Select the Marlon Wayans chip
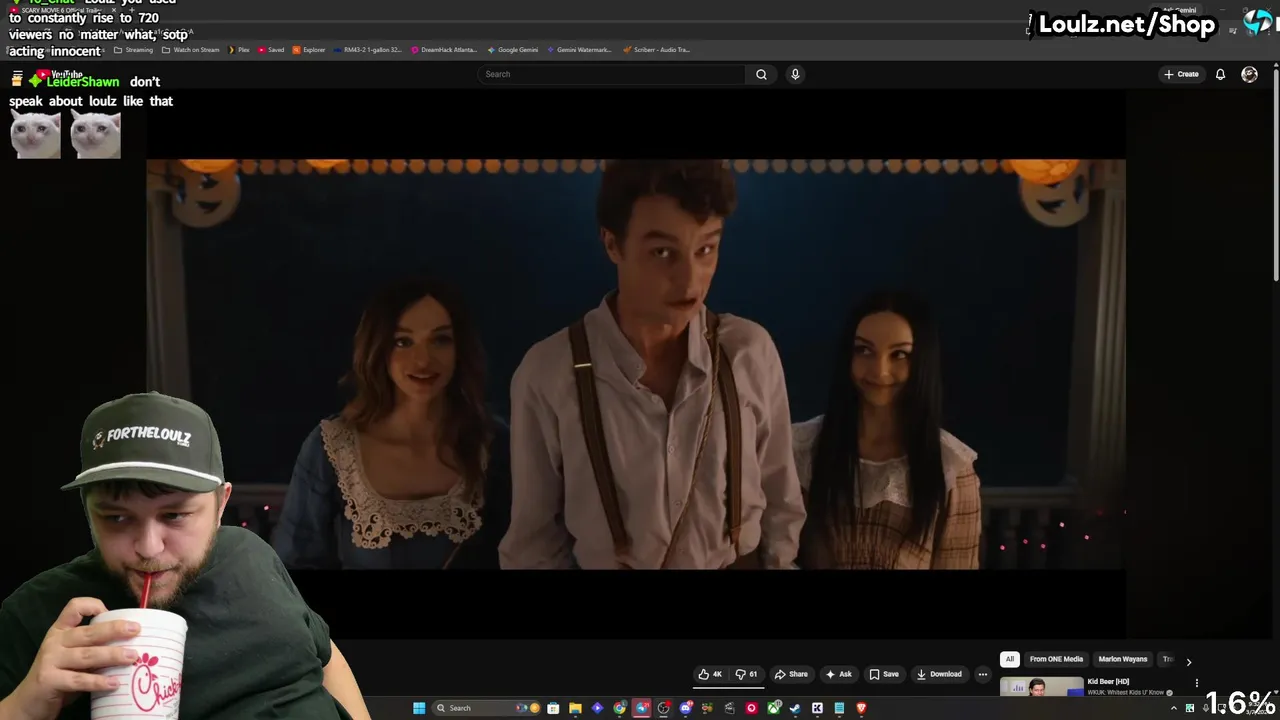This screenshot has height=720, width=1280. (1123, 659)
